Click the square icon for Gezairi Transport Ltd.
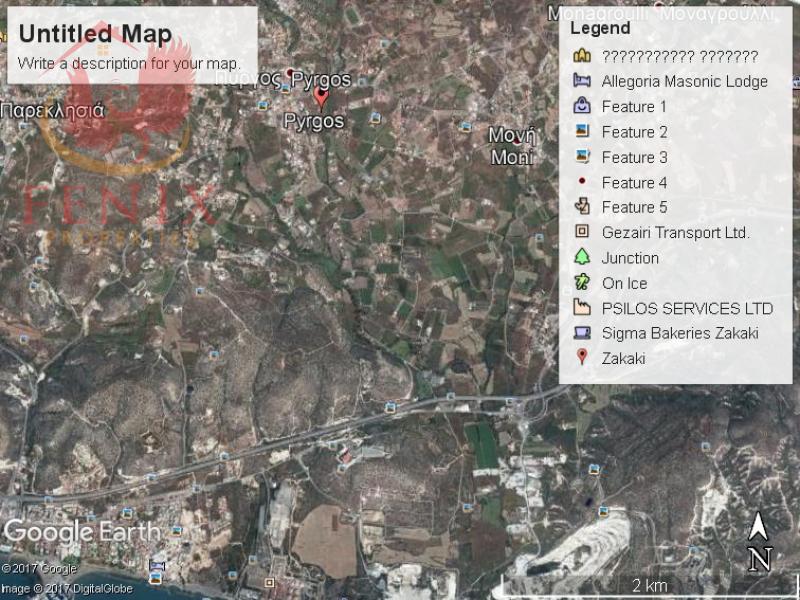The width and height of the screenshot is (800, 600). [582, 232]
